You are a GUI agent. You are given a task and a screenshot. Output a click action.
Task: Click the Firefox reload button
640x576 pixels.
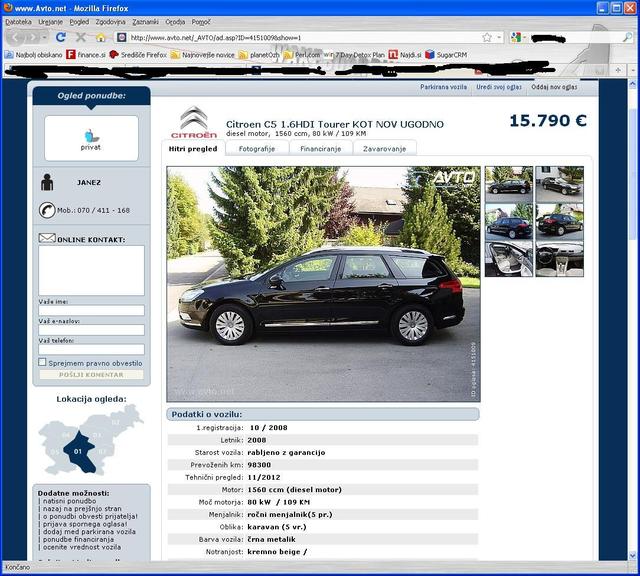(x=61, y=38)
